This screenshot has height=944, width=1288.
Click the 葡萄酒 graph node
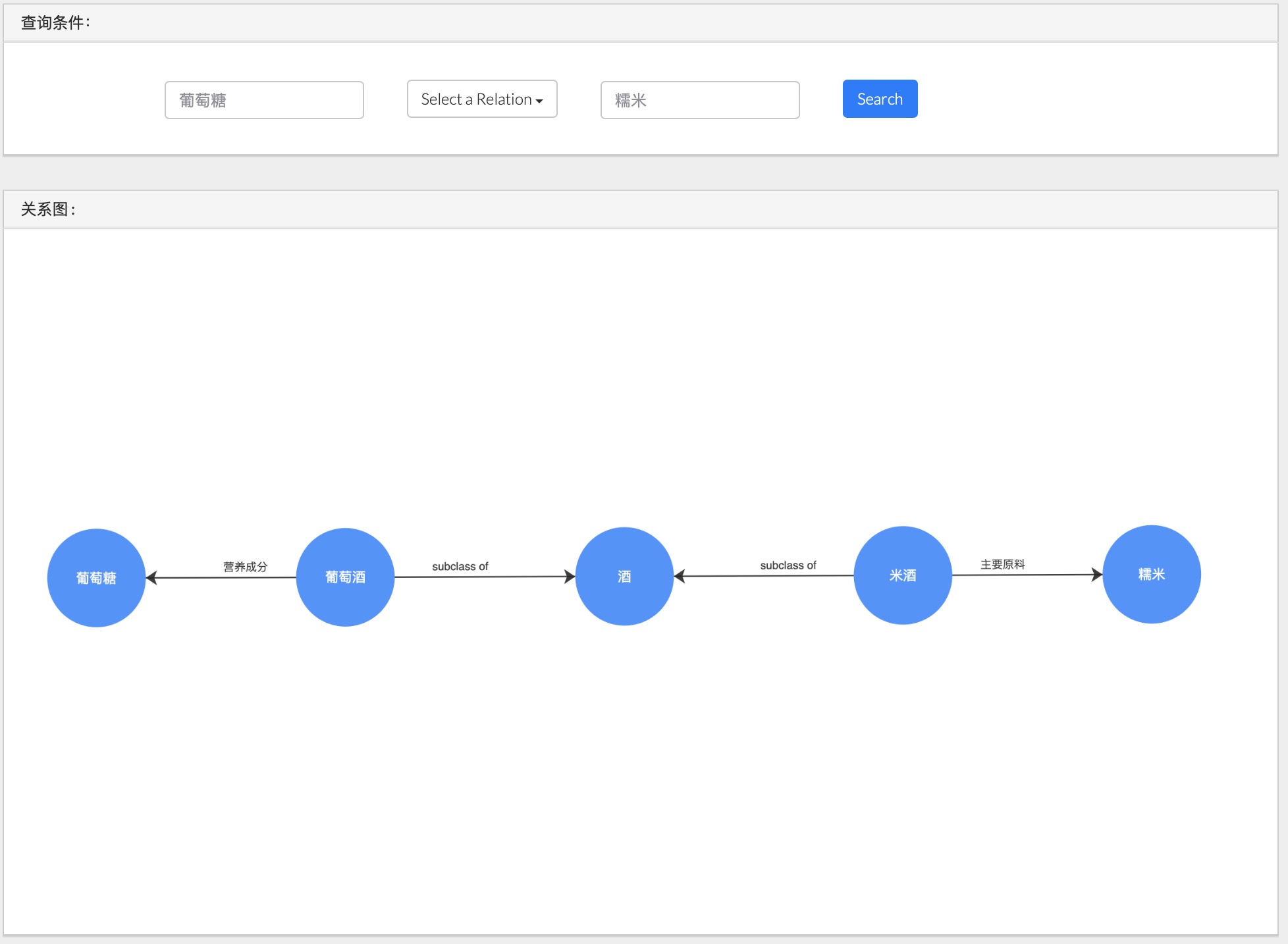[345, 577]
